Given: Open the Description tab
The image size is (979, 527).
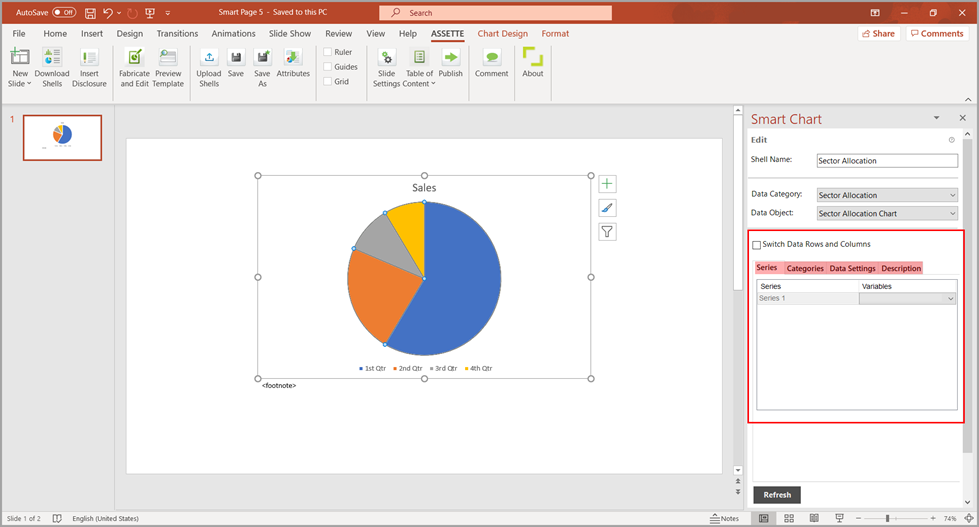Looking at the screenshot, I should [x=901, y=268].
